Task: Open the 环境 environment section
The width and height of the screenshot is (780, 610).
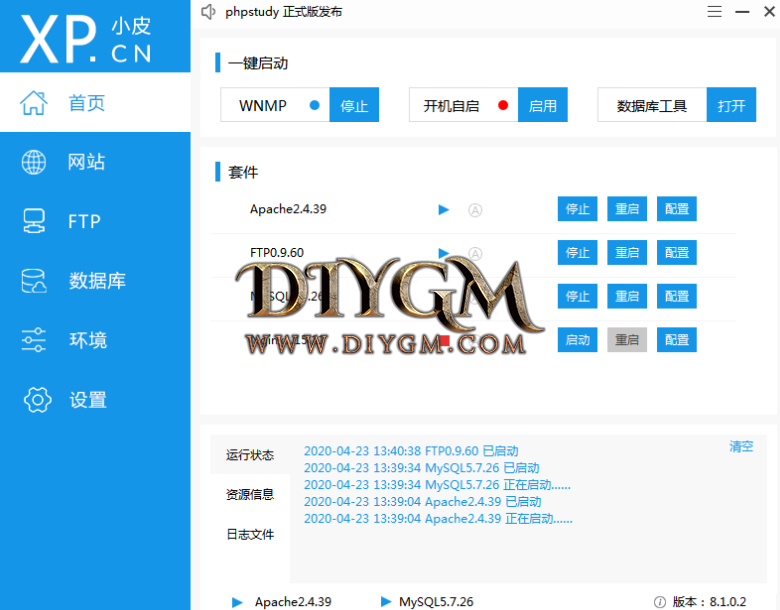Action: pos(95,340)
